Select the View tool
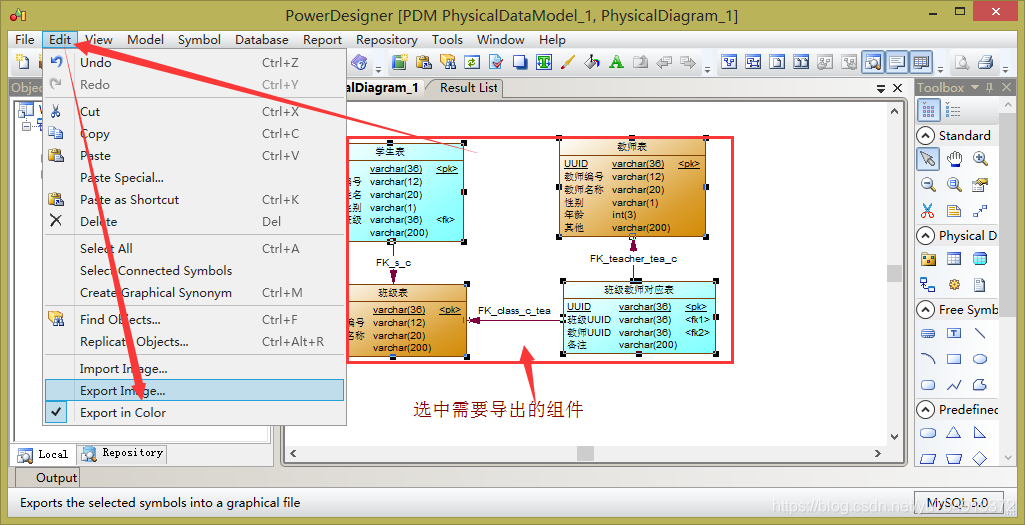This screenshot has height=525, width=1025. 979,259
